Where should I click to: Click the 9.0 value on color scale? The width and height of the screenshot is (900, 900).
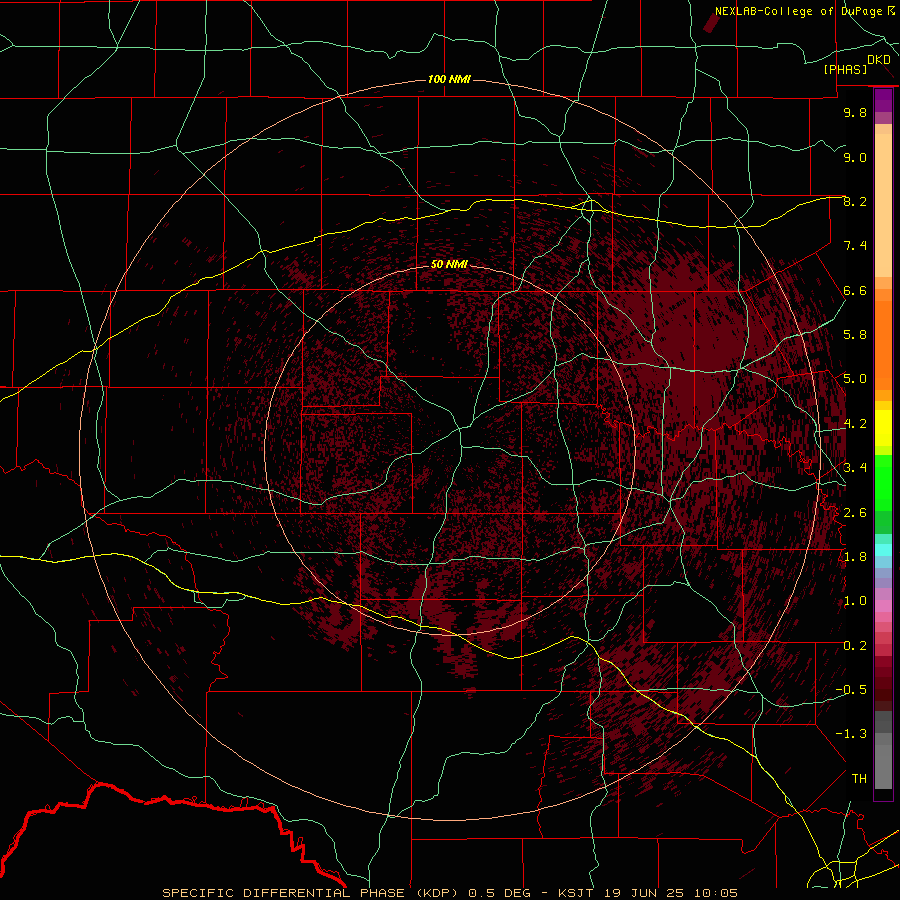(x=855, y=157)
